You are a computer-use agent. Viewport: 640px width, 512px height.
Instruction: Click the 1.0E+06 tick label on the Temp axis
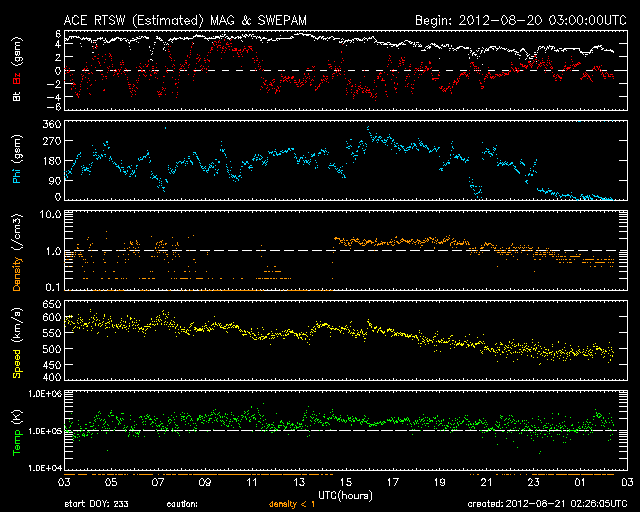pos(45,394)
